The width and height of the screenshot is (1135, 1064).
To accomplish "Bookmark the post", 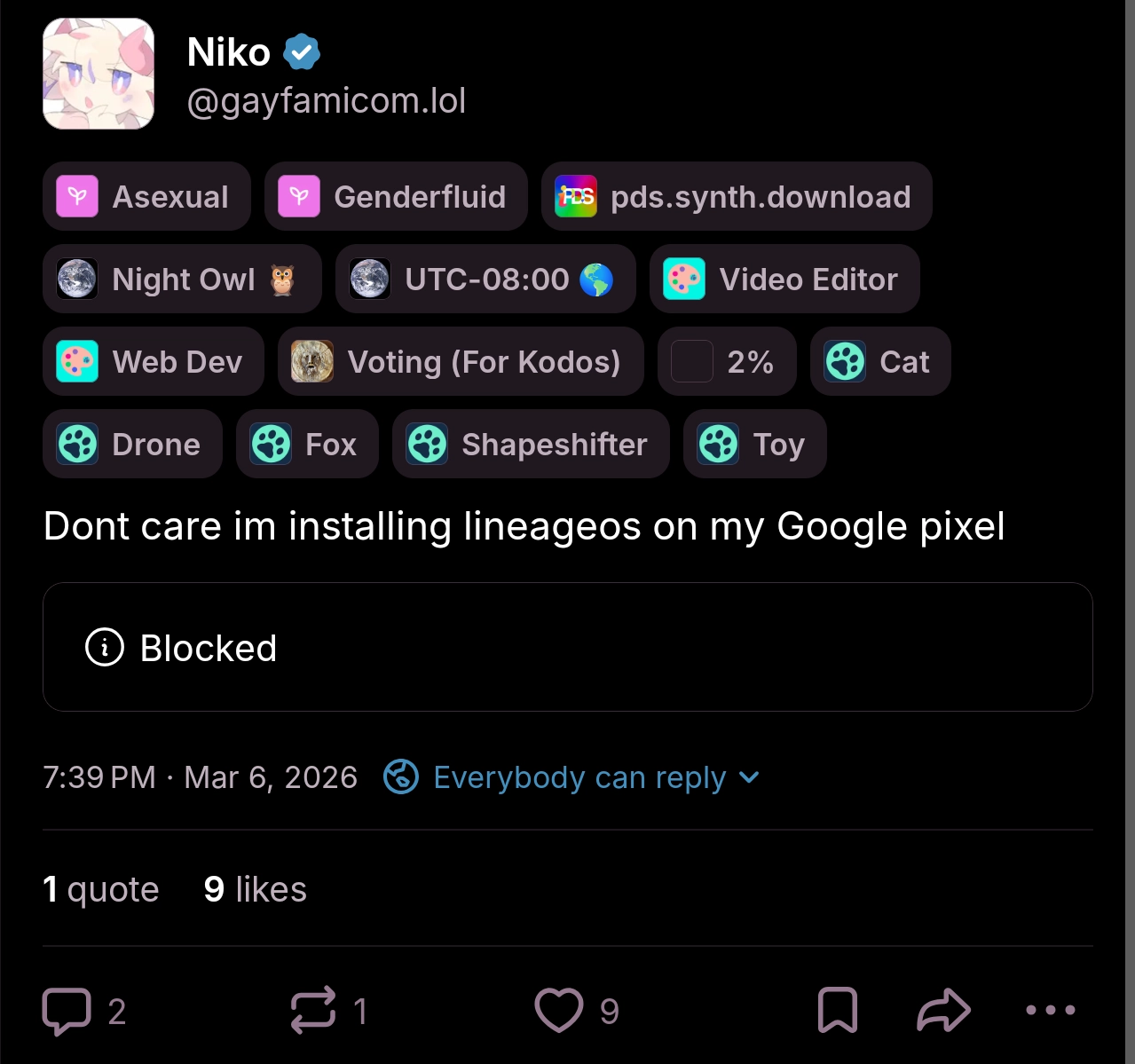I will [839, 1009].
